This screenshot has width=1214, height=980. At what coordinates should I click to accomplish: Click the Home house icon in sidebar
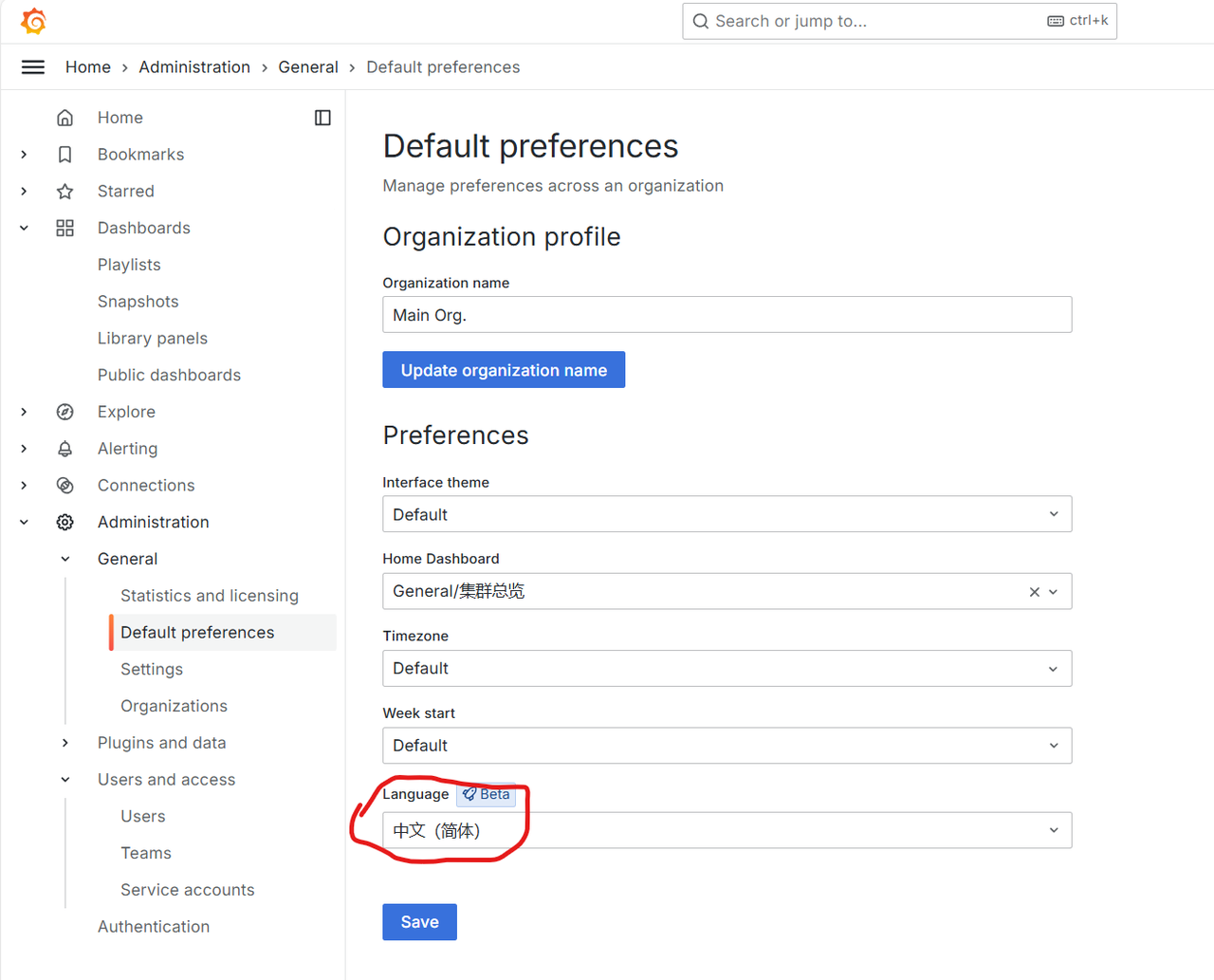[x=64, y=118]
